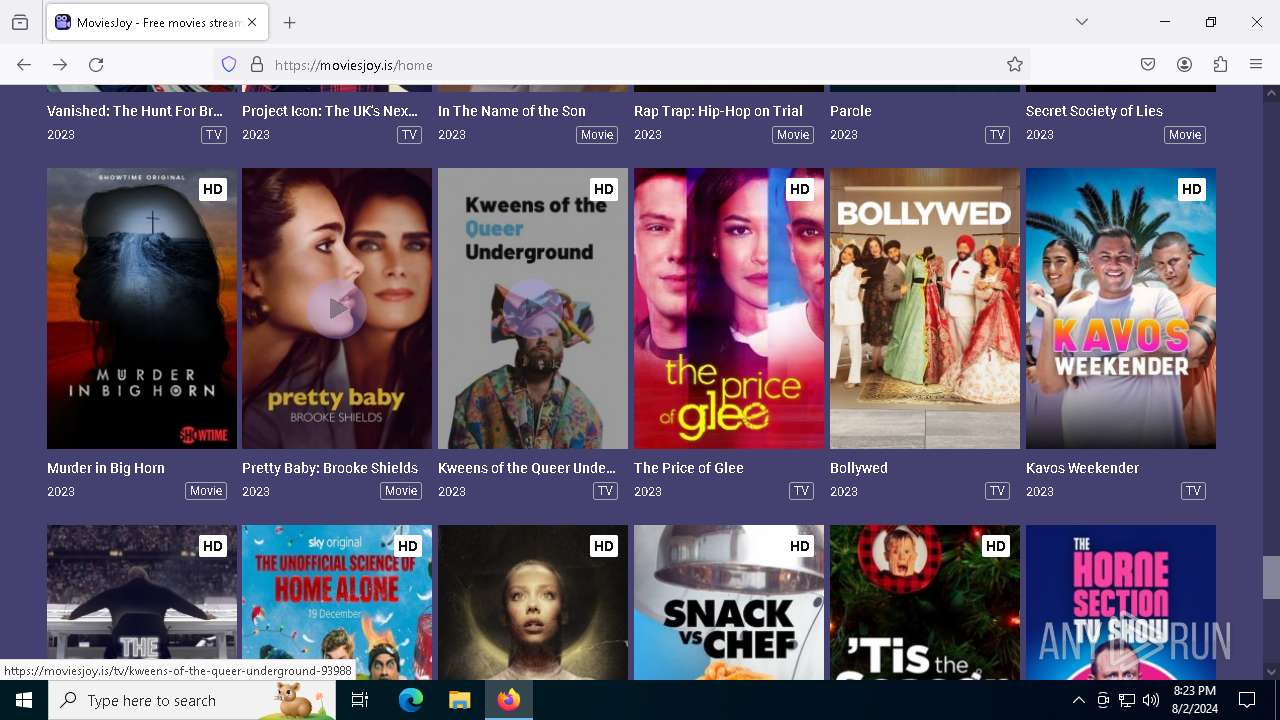This screenshot has width=1280, height=720.
Task: Open the Snack vs Chef poster
Action: pyautogui.click(x=729, y=602)
